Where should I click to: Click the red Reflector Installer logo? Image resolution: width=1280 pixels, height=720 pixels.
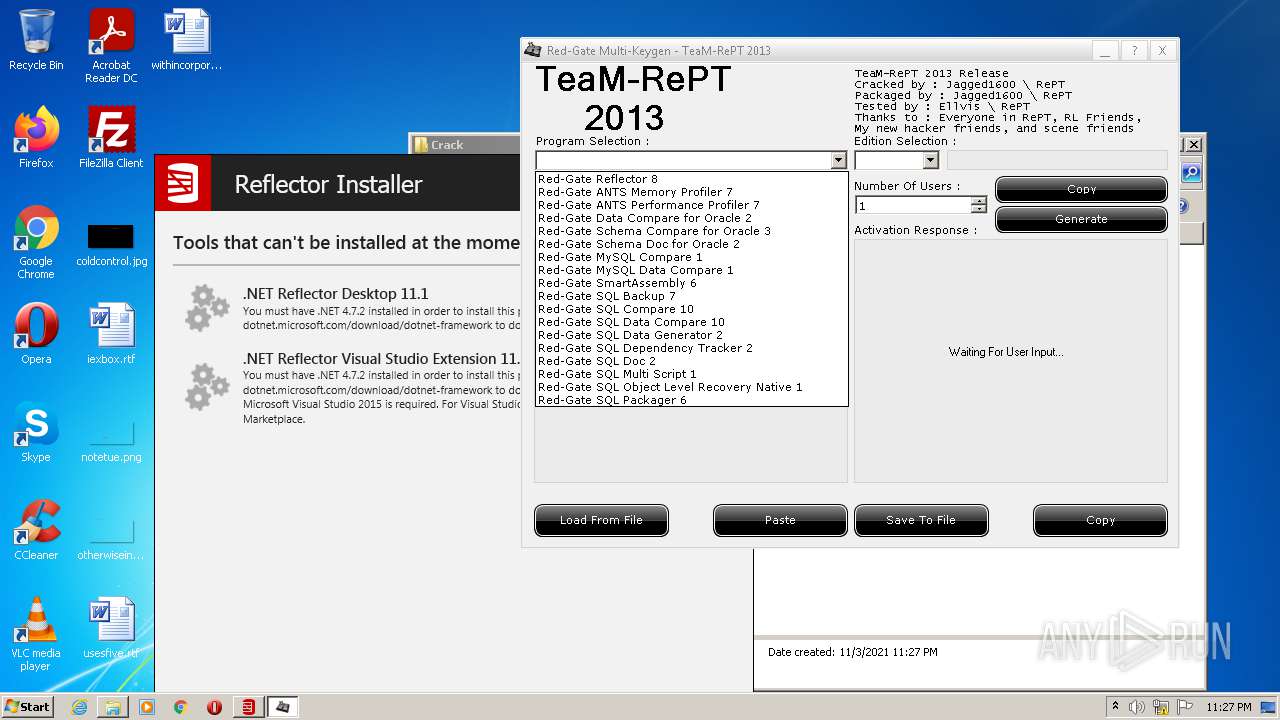click(x=183, y=183)
